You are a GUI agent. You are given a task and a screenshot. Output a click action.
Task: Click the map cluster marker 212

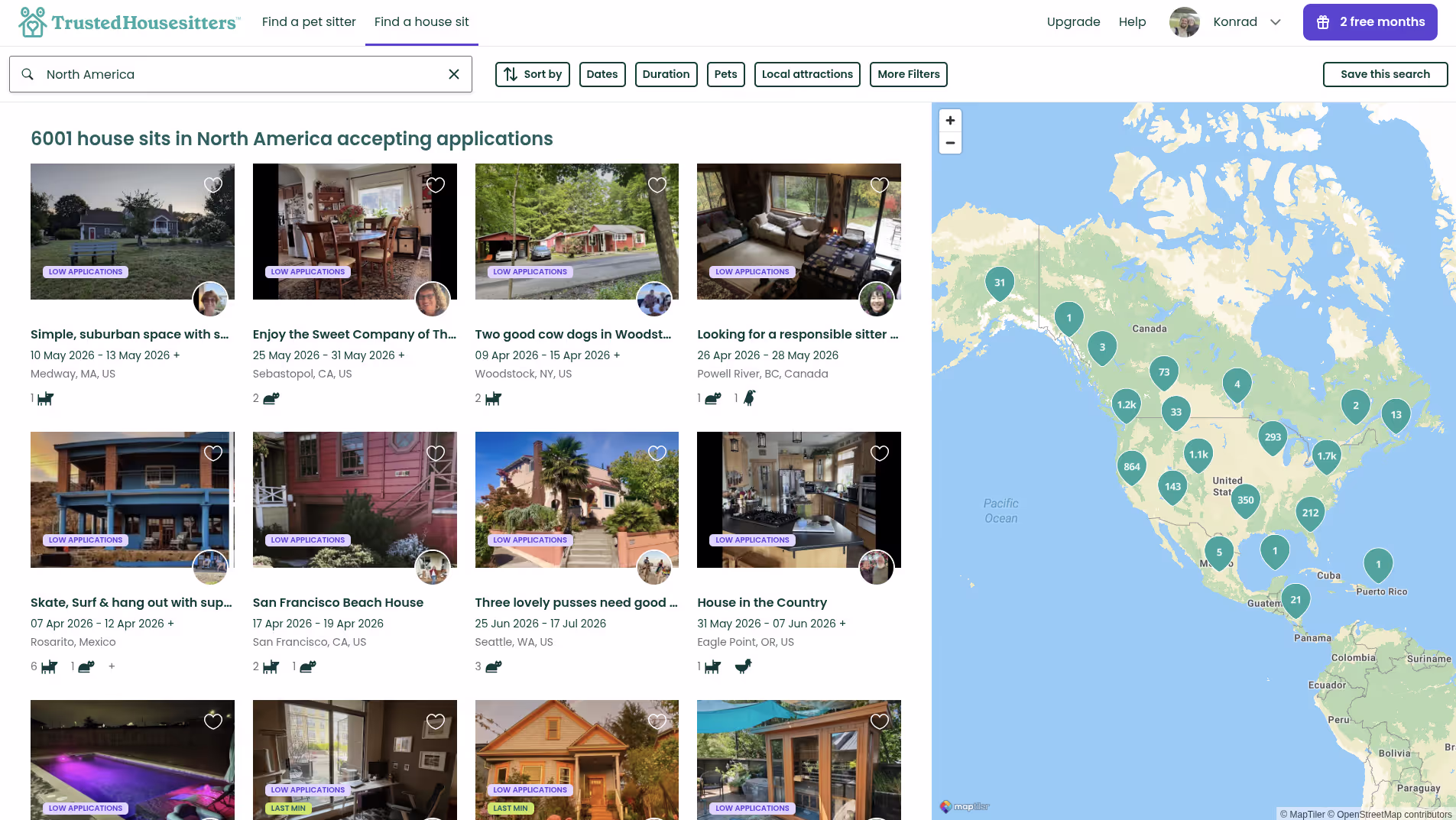coord(1311,514)
